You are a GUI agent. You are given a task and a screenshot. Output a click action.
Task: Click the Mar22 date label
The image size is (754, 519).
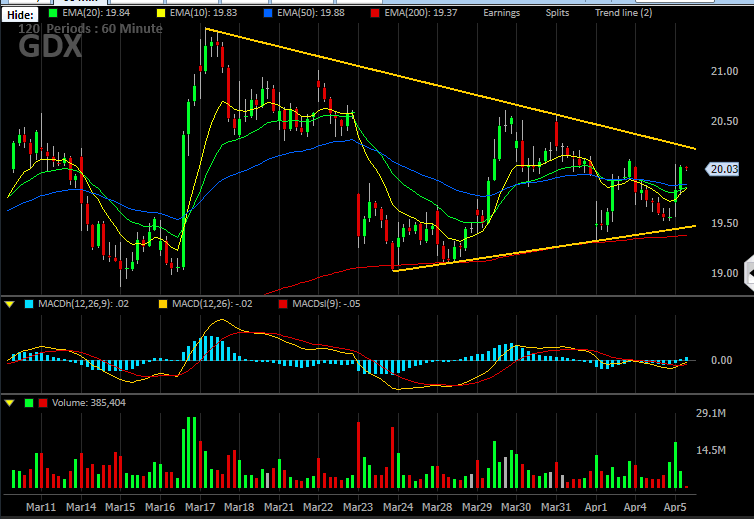coord(318,507)
